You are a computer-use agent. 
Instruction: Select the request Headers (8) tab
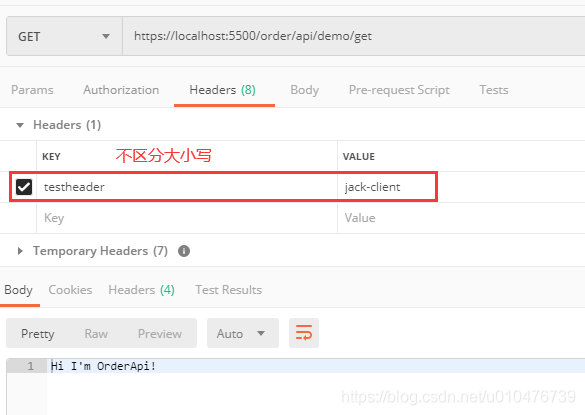point(223,90)
